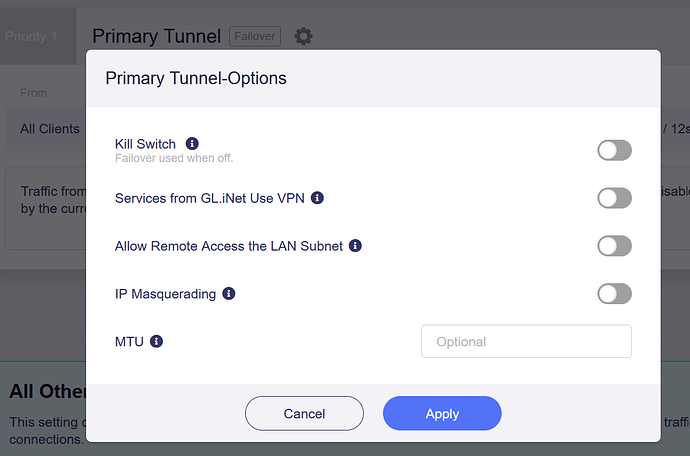The width and height of the screenshot is (690, 456).
Task: Click the IP Masquerading info icon
Action: (x=229, y=294)
